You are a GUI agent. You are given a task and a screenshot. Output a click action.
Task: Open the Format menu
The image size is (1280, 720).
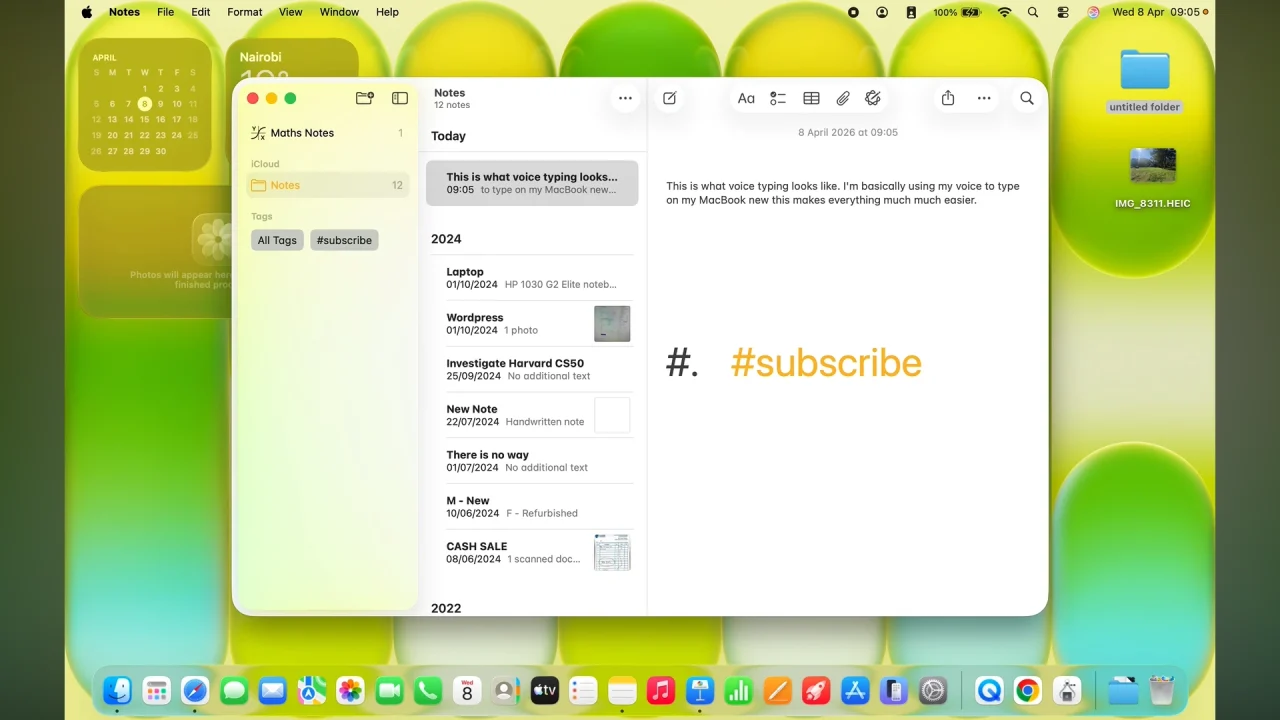[244, 12]
